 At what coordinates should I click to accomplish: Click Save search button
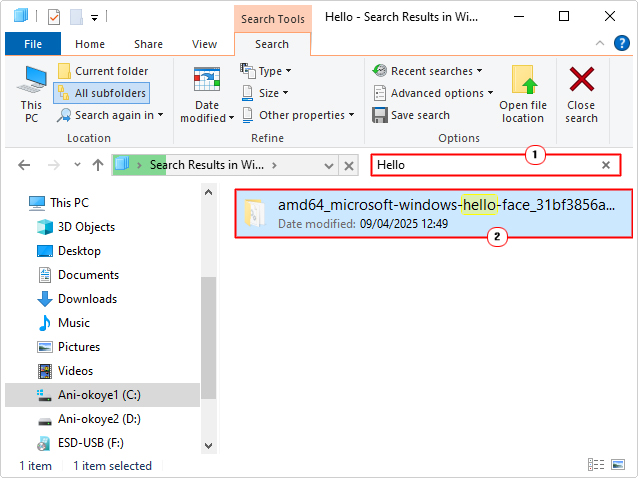411,115
